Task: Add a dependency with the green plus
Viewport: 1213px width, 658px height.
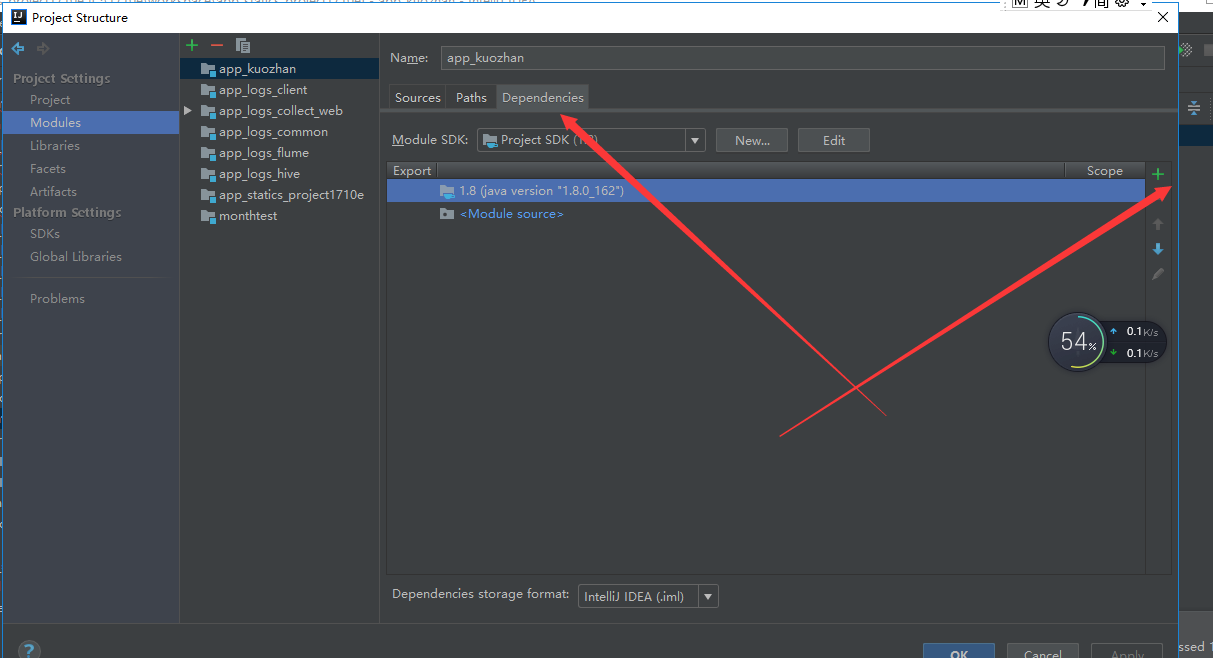Action: [x=1158, y=174]
